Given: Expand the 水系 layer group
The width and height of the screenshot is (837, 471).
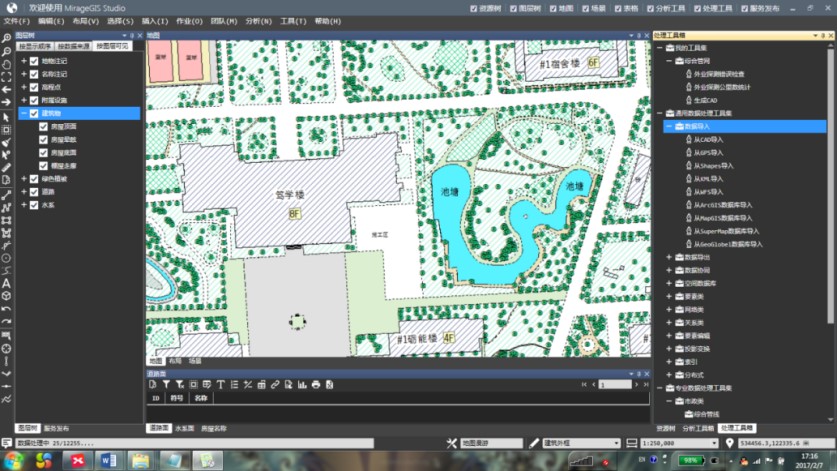Looking at the screenshot, I should tap(24, 204).
